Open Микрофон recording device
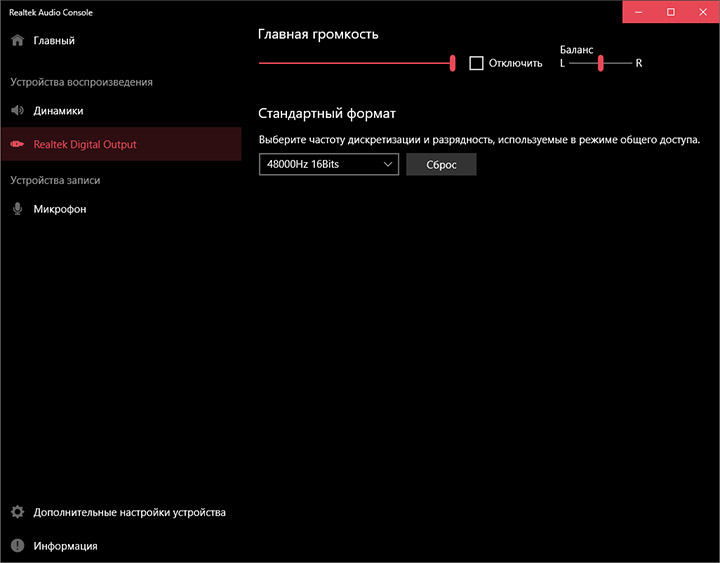This screenshot has height=563, width=720. point(121,209)
